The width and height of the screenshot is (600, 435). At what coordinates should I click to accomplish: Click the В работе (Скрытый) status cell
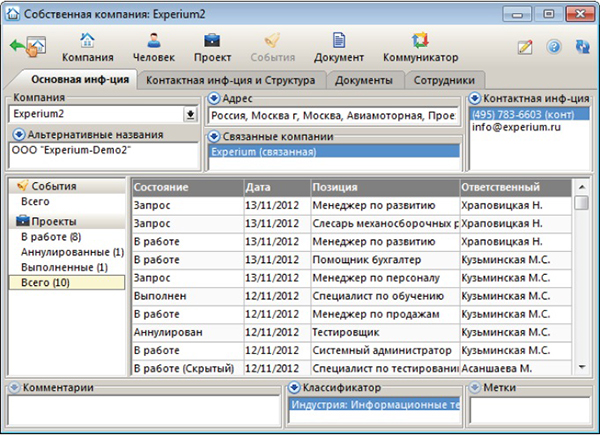(188, 368)
